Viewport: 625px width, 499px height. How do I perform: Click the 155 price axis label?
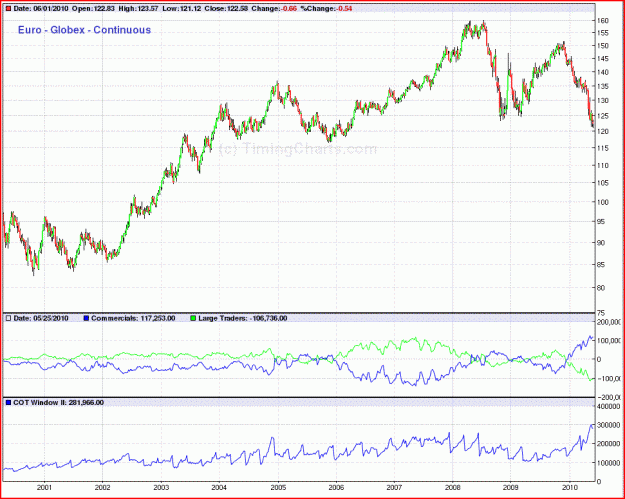tap(603, 33)
